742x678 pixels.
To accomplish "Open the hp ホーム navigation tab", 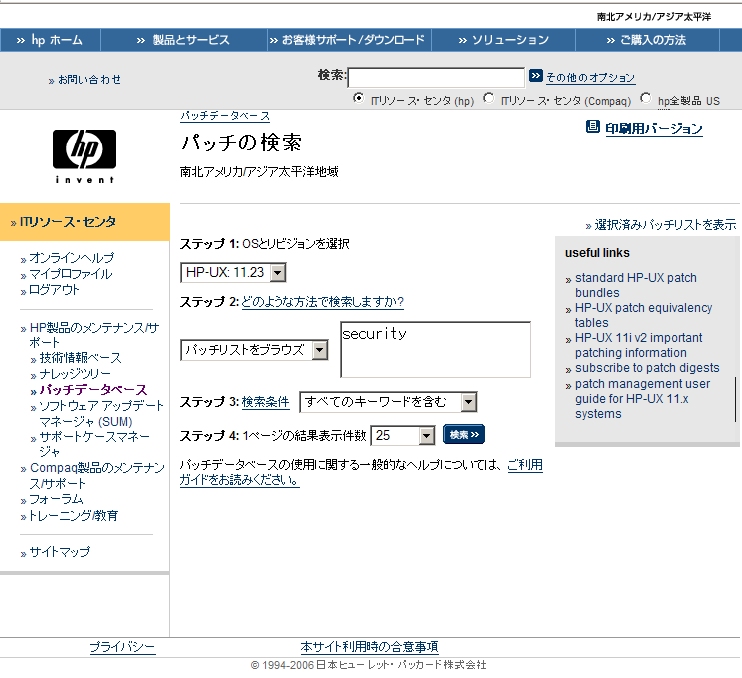I will coord(50,40).
